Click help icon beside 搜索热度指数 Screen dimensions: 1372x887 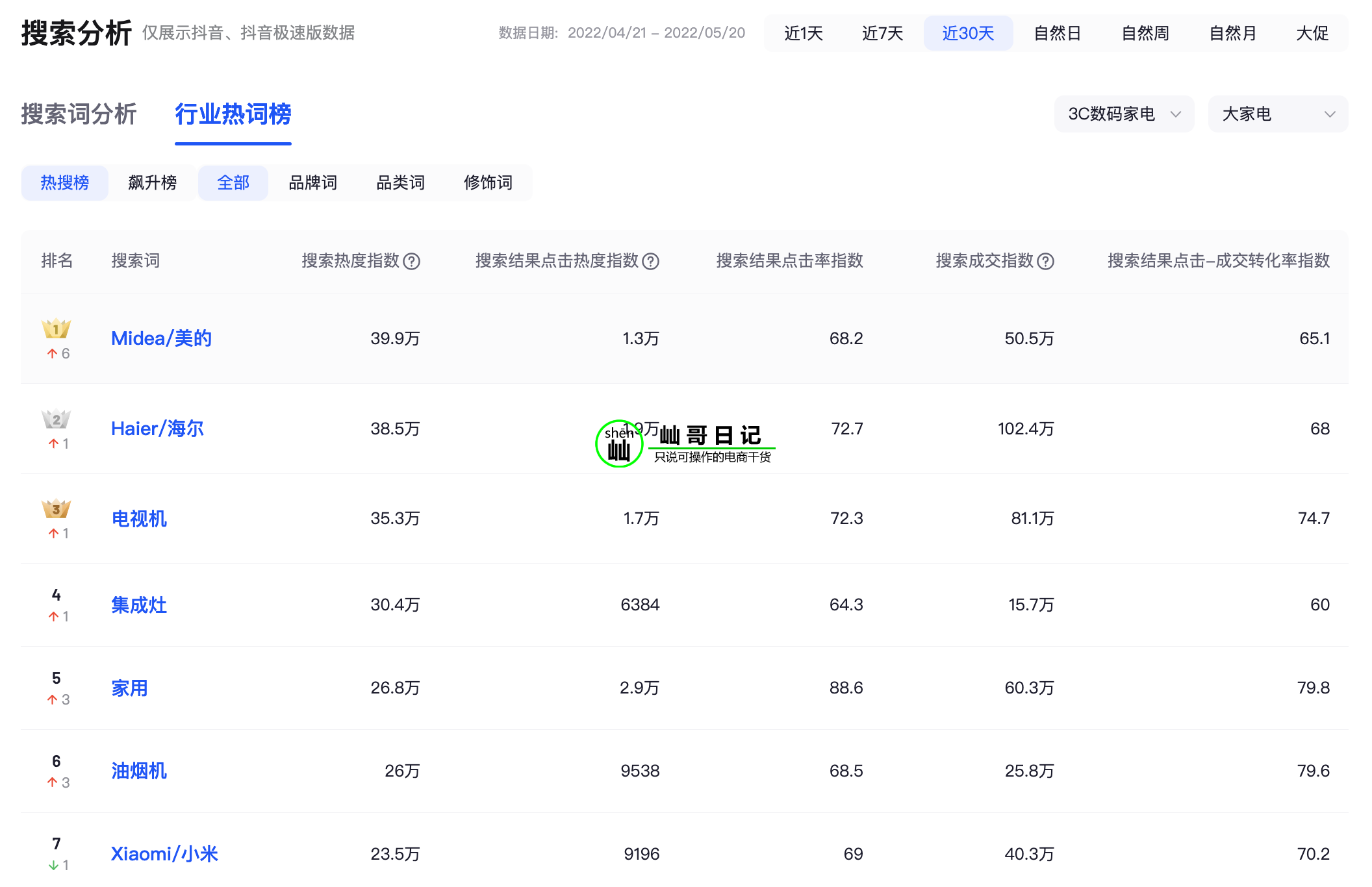[411, 261]
